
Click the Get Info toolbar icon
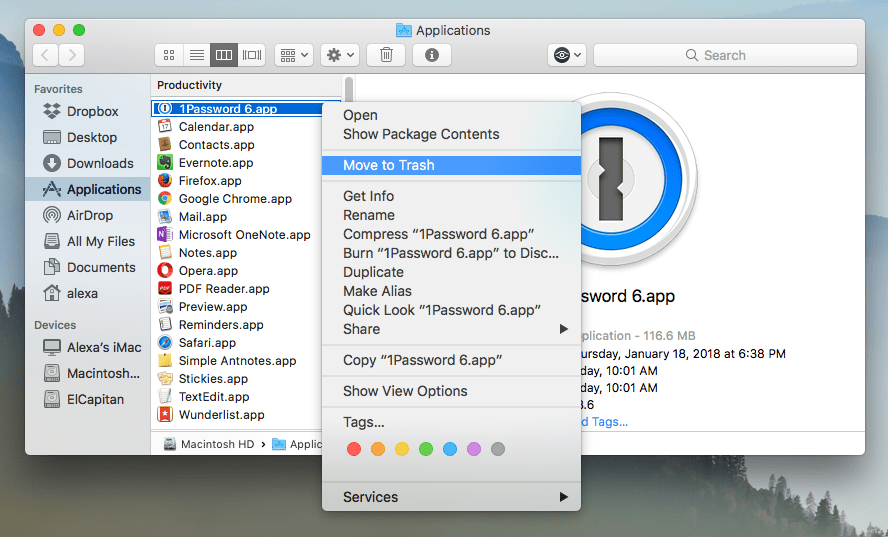432,55
